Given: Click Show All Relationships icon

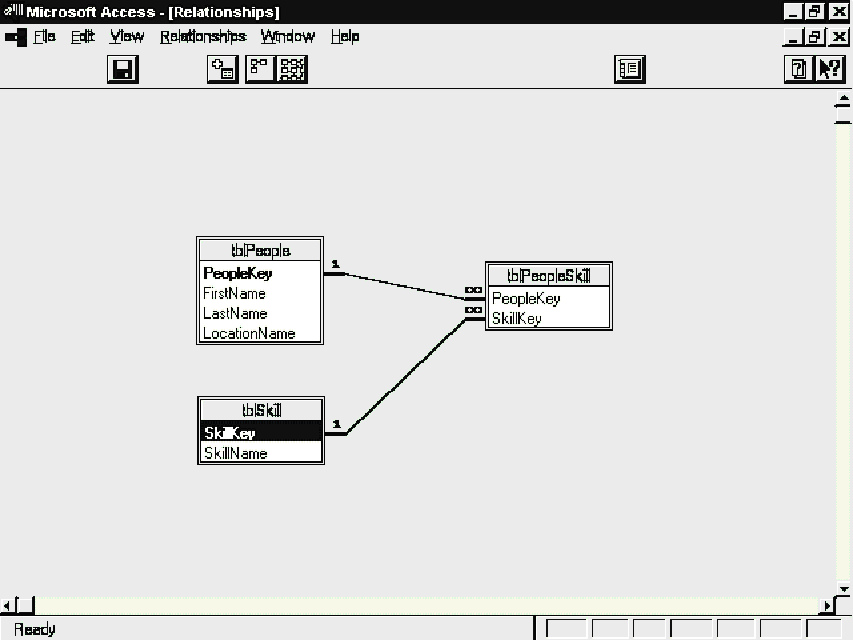Looking at the screenshot, I should (x=292, y=69).
